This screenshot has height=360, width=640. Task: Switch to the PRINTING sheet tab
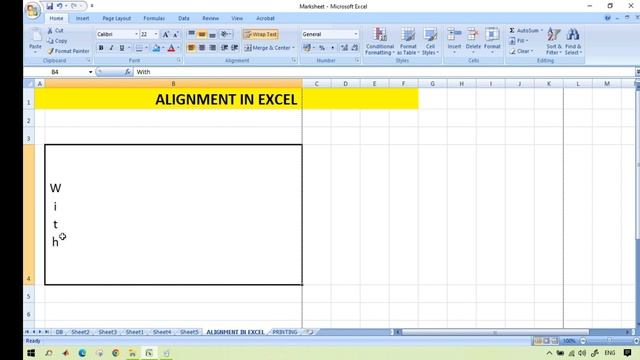coord(284,332)
